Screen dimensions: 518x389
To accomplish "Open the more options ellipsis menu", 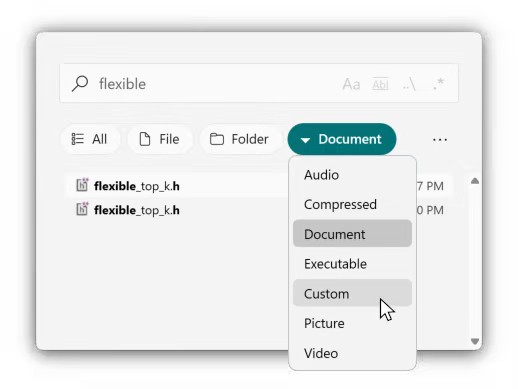I will [x=440, y=140].
